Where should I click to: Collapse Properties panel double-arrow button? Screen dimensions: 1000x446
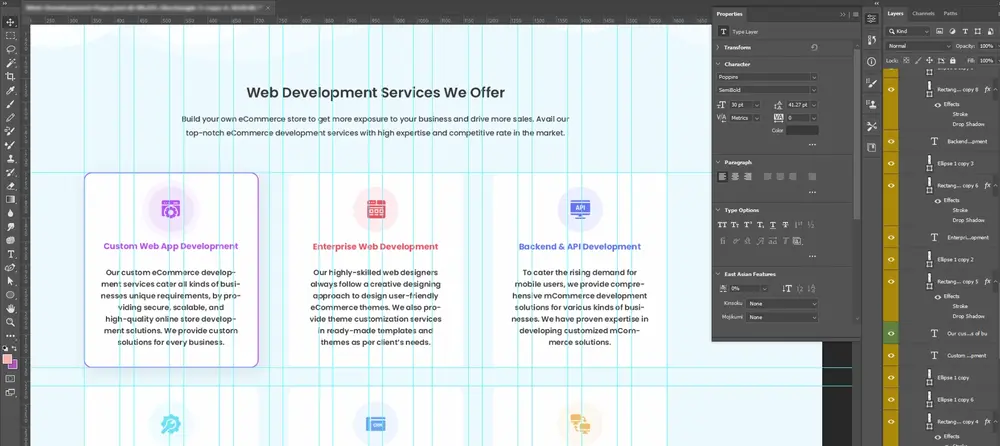click(x=842, y=14)
